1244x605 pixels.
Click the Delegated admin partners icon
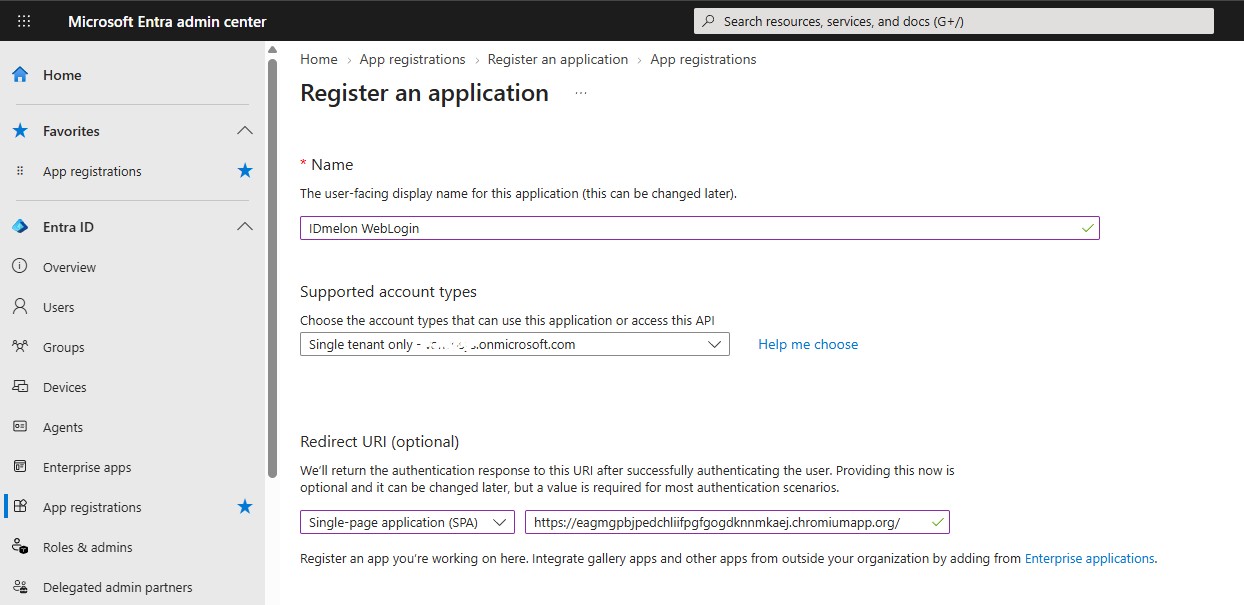point(20,587)
